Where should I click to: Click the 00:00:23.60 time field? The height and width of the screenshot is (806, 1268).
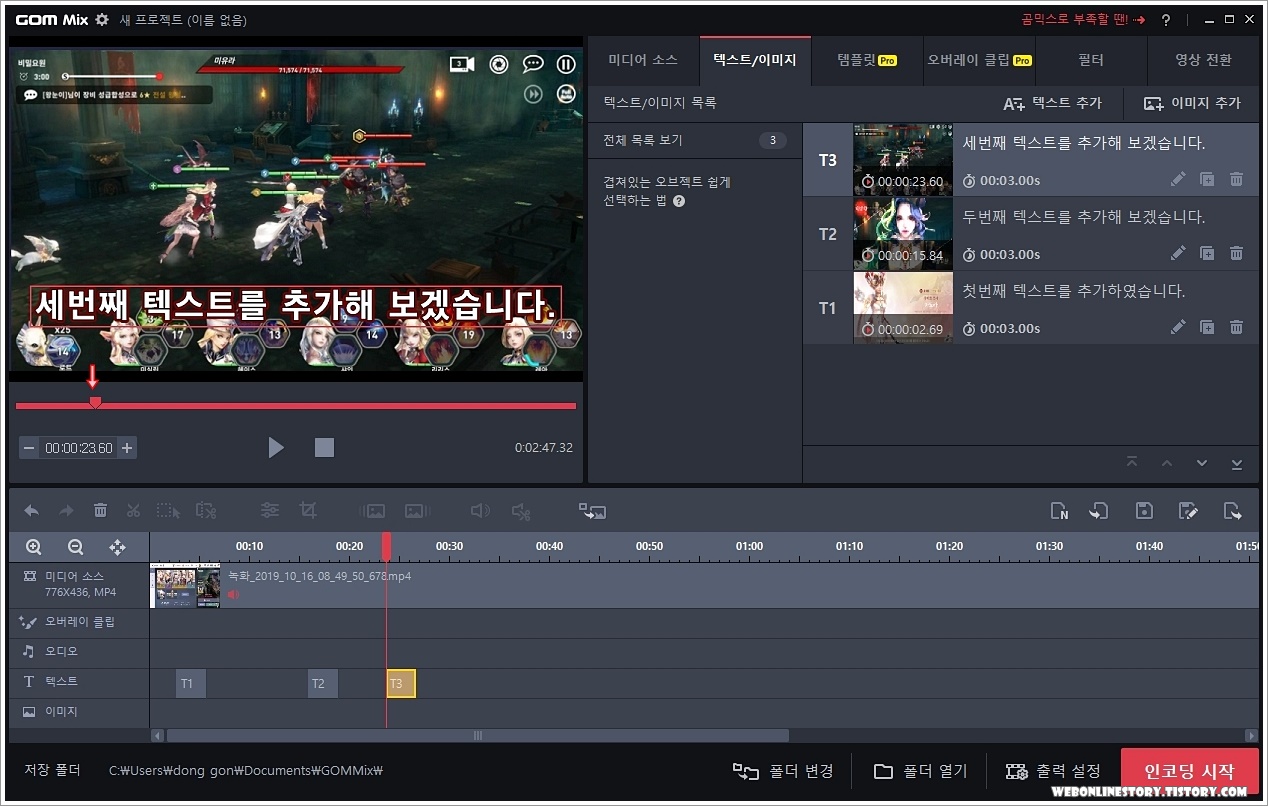click(78, 448)
